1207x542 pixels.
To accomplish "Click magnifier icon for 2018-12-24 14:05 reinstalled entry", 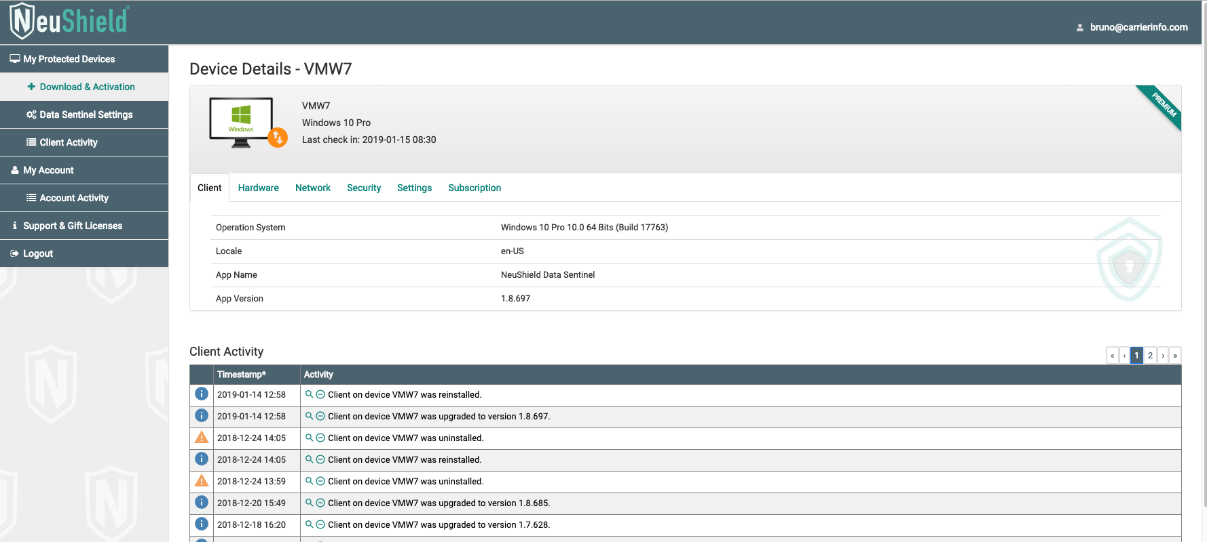I will pyautogui.click(x=309, y=459).
